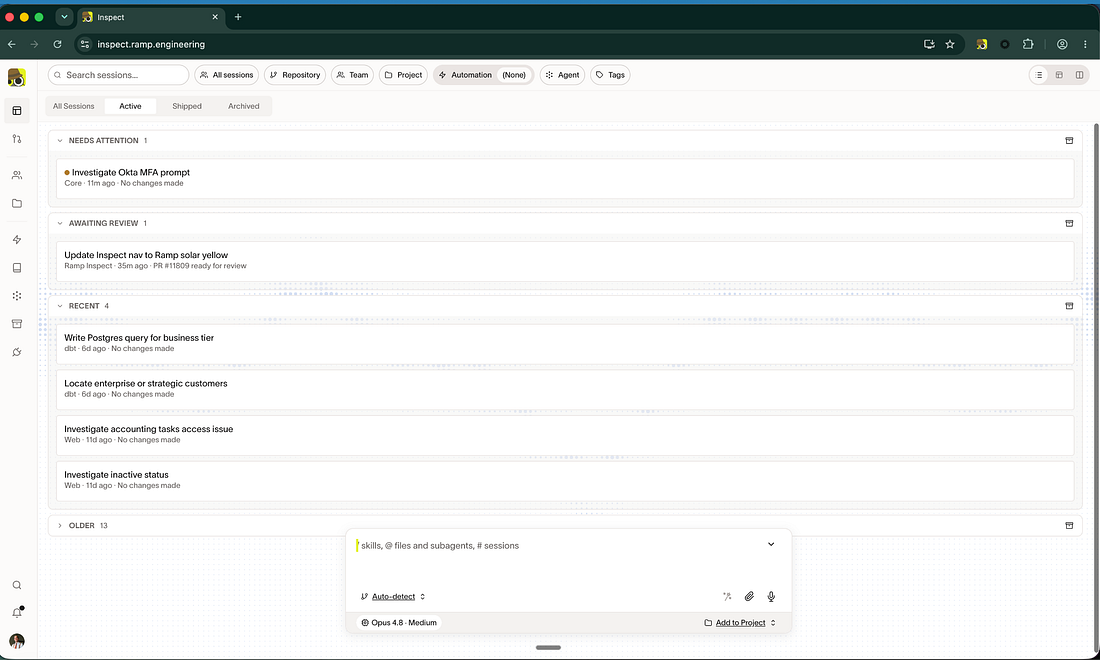
Task: Open Investigate accounting tasks access issue session
Action: click(565, 435)
